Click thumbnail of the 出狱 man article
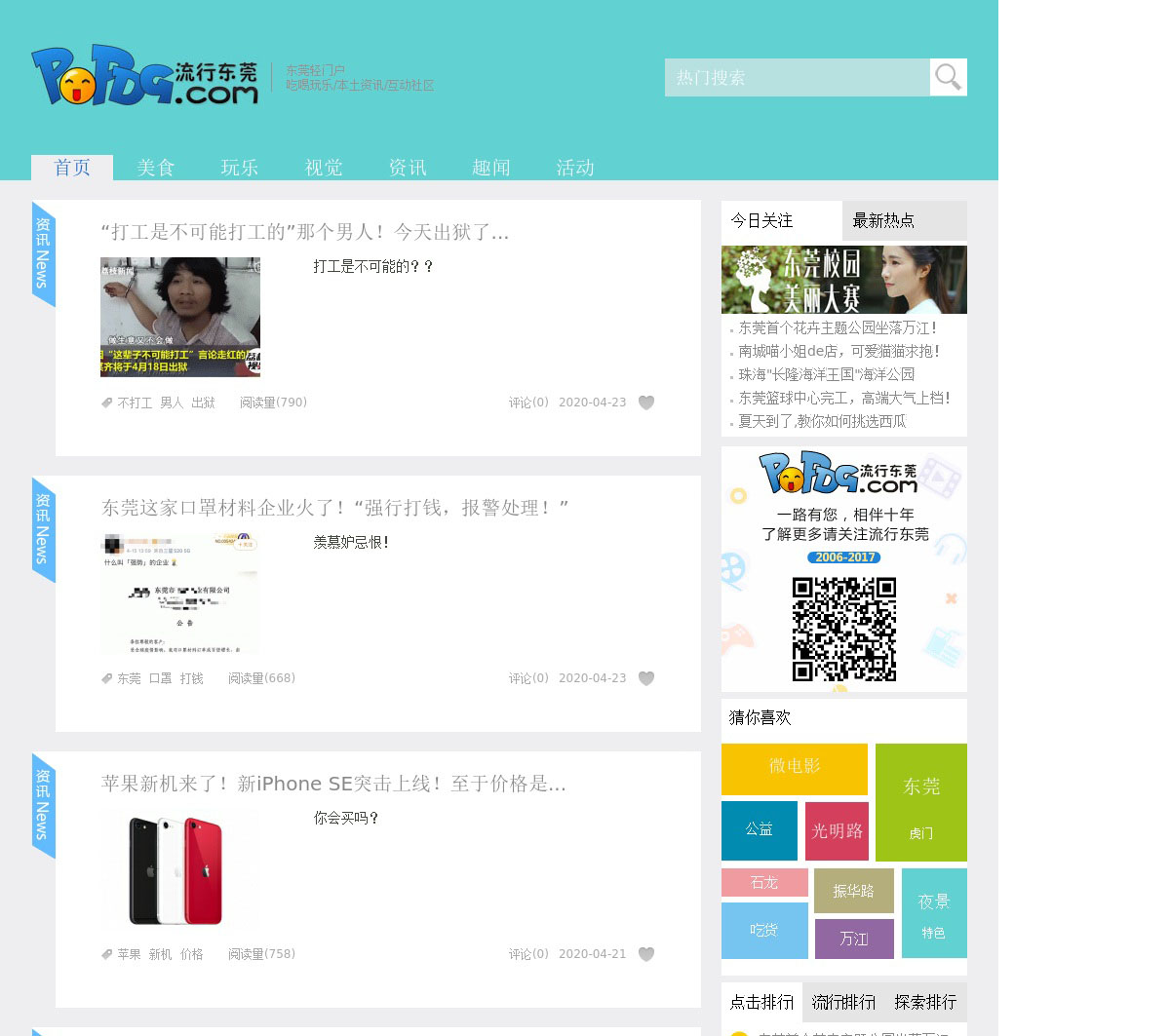 (180, 317)
